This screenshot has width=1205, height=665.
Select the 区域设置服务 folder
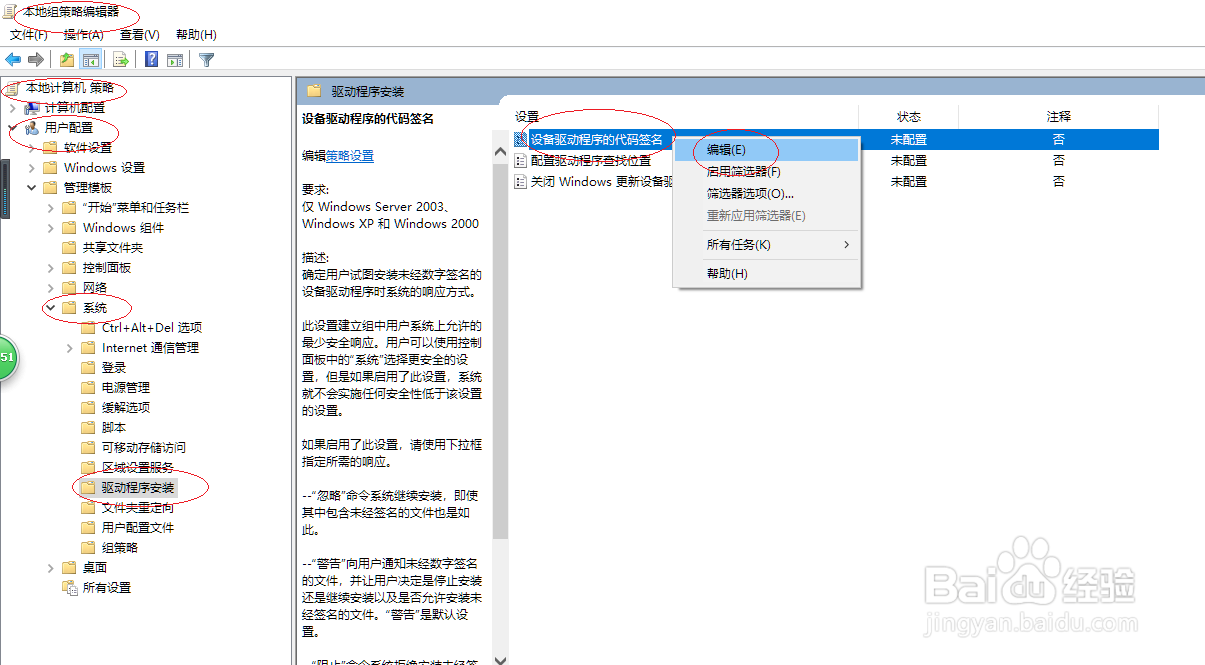click(x=138, y=468)
